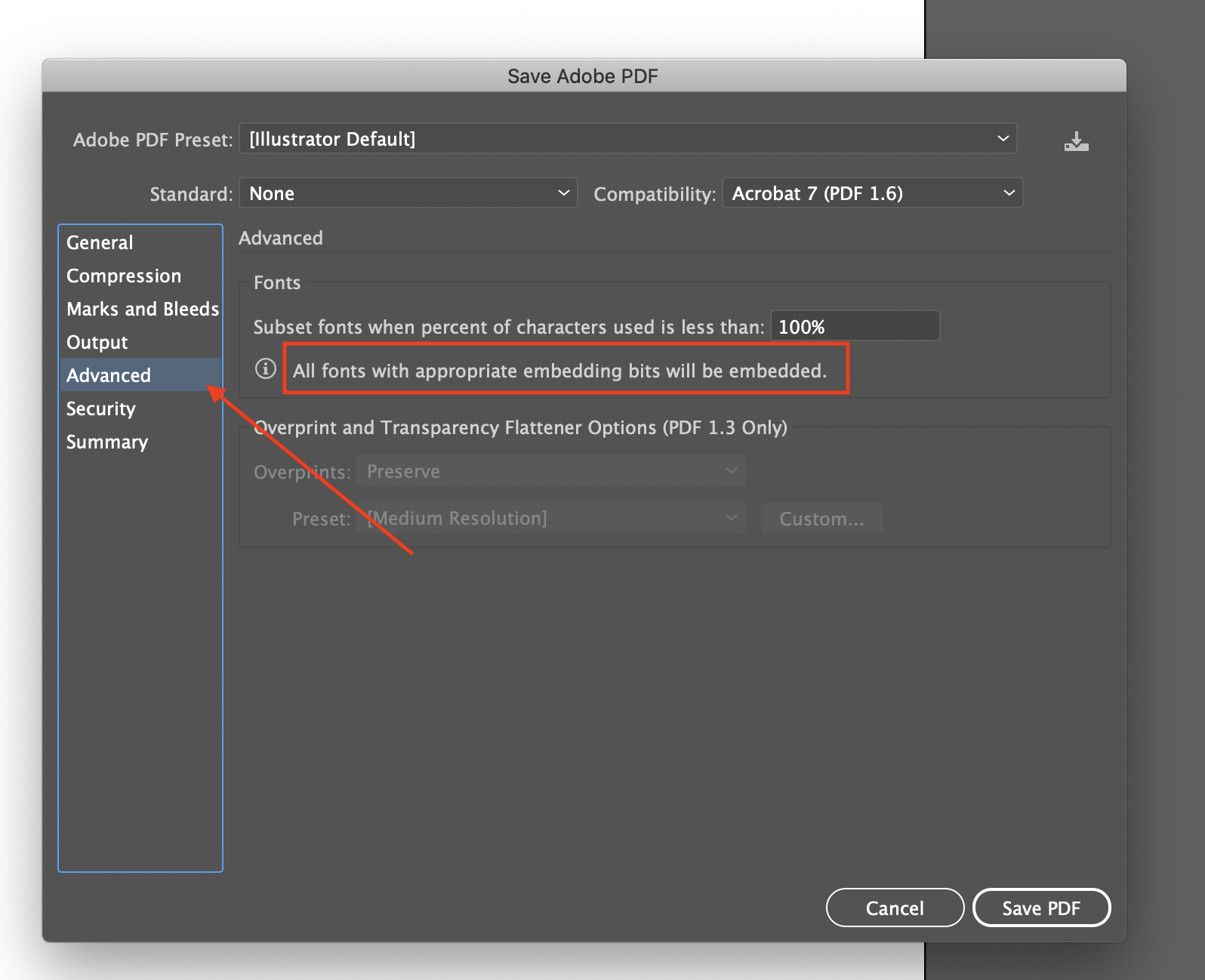Click the 'Overprint and Transparency Flattener Options' heading
Viewport: 1205px width, 980px height.
[x=521, y=427]
